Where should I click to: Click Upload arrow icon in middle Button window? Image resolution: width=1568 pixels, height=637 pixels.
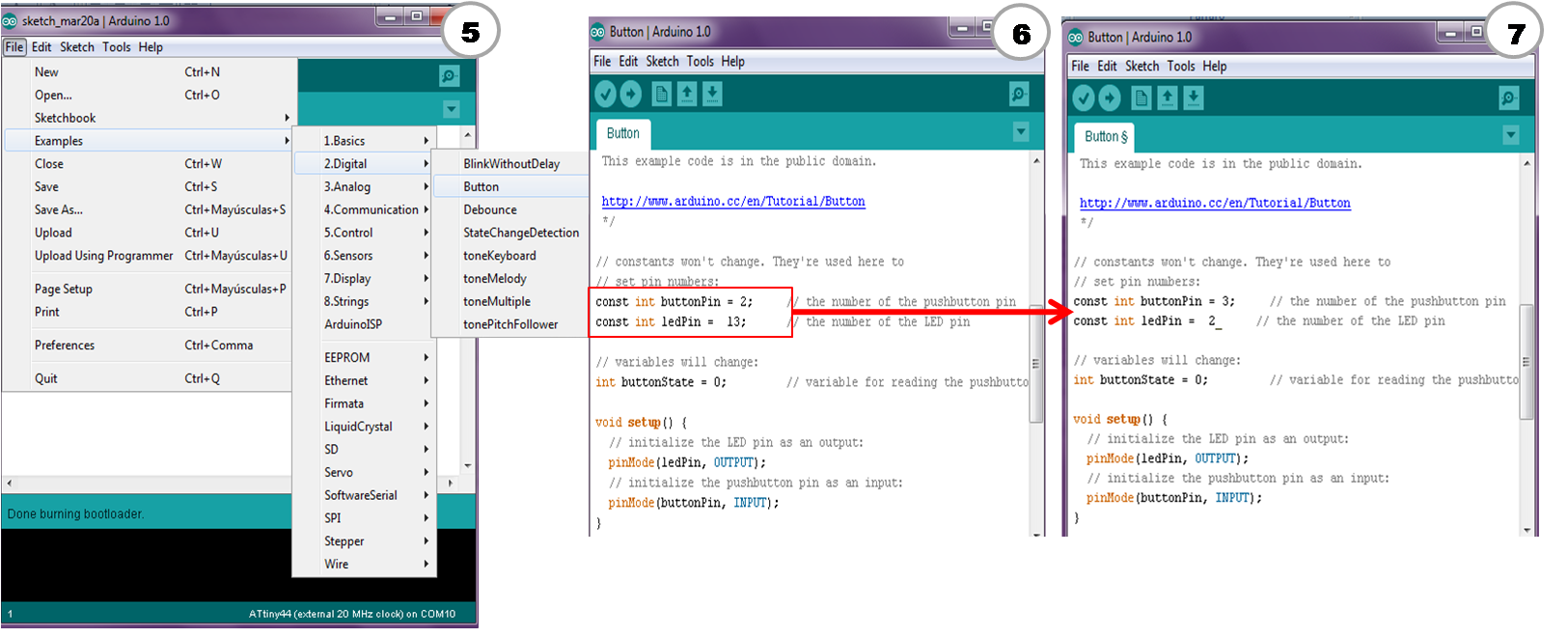(630, 94)
